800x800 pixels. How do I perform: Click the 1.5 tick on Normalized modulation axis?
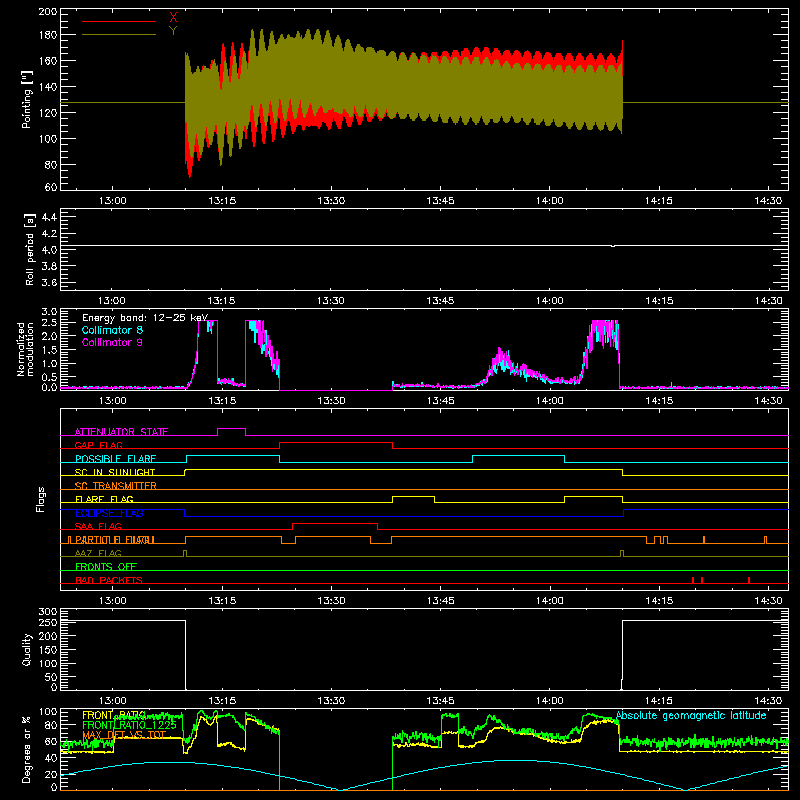(49, 349)
